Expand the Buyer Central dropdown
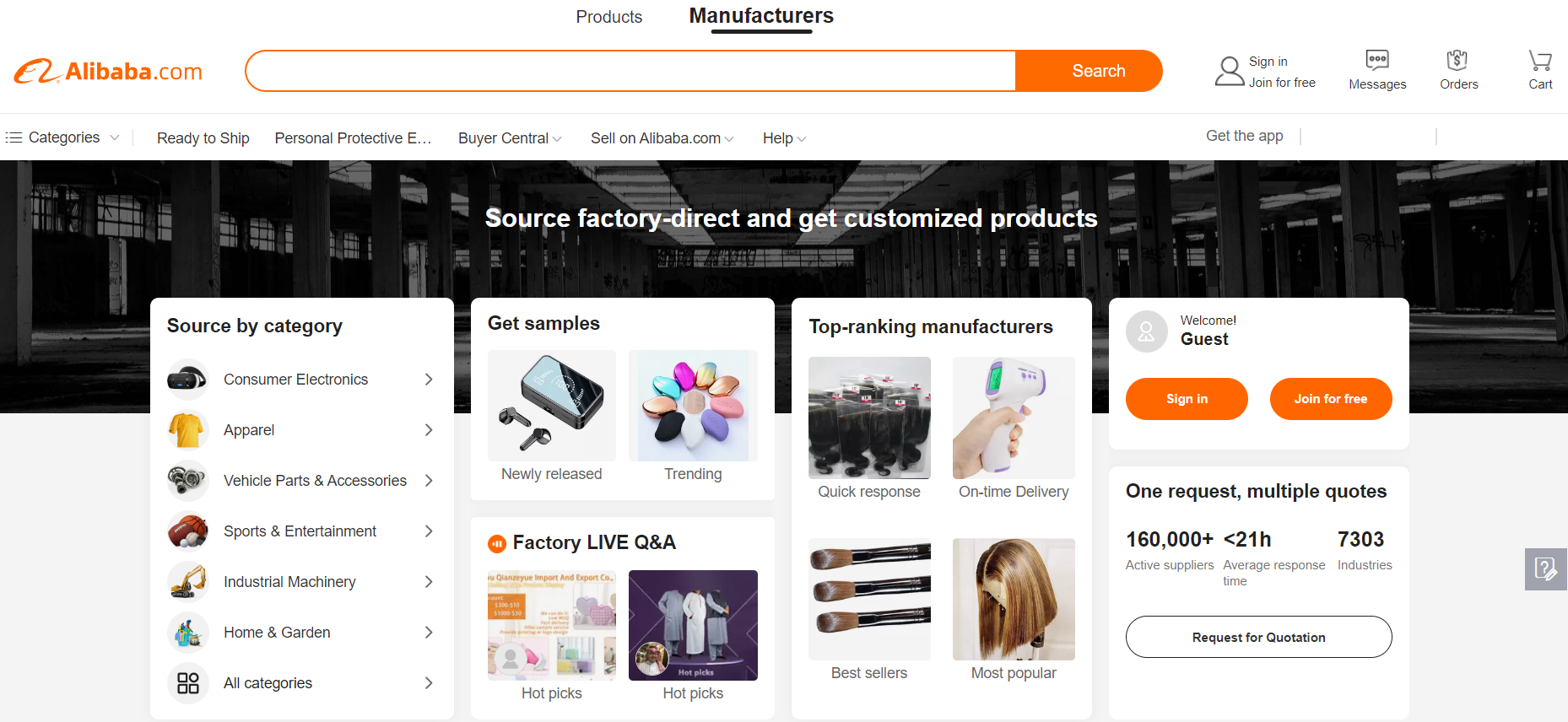This screenshot has height=722, width=1568. (x=510, y=138)
